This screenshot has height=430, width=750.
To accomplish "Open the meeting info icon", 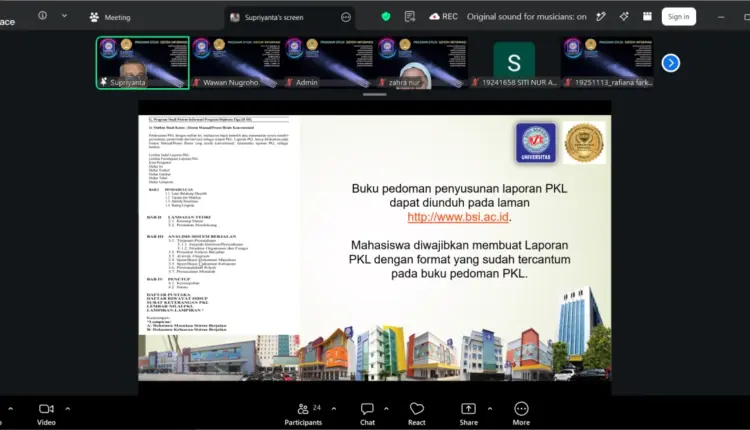I will (x=43, y=16).
